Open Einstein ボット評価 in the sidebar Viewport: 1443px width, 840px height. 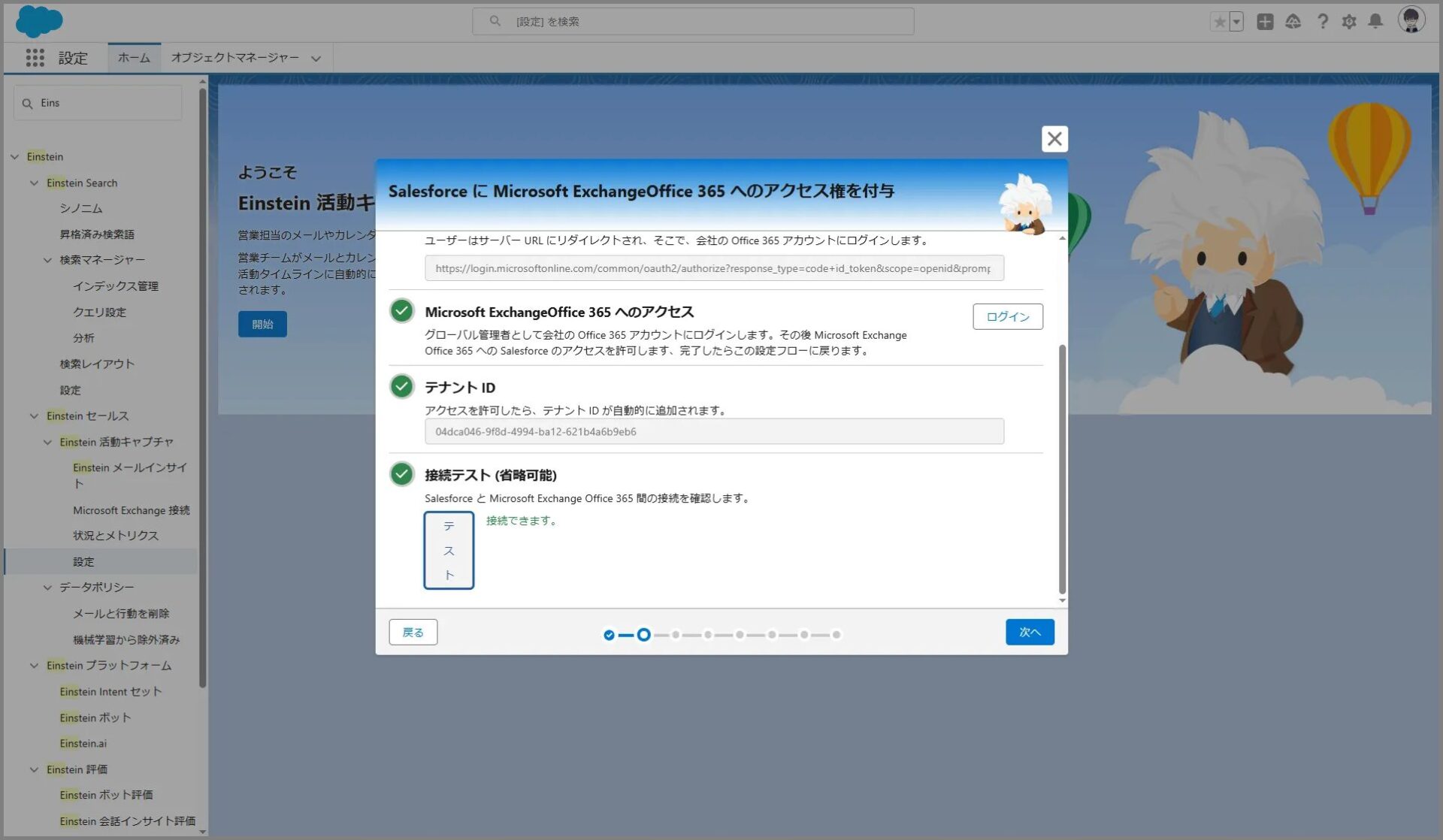click(x=106, y=795)
